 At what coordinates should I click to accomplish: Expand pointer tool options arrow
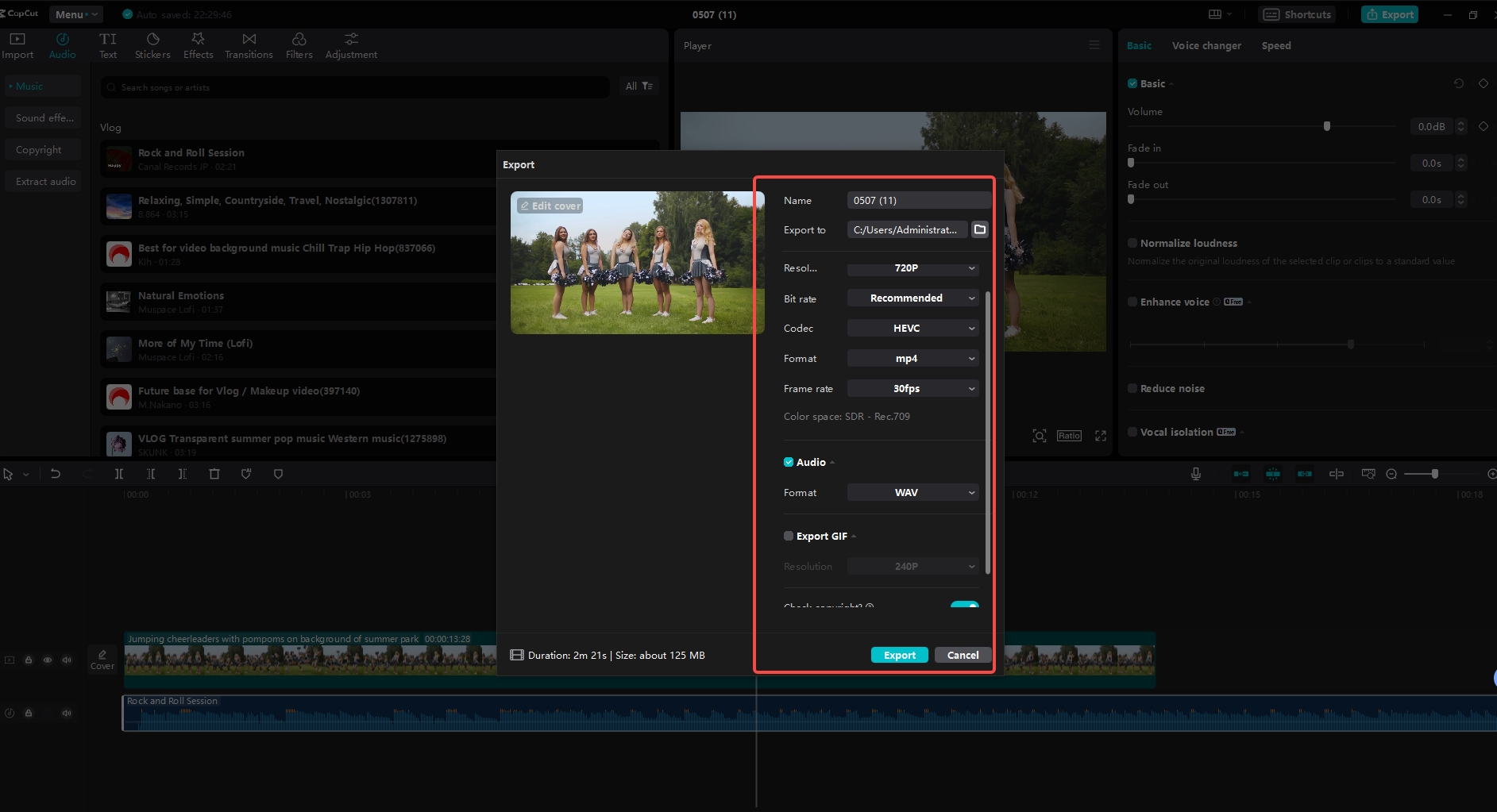26,474
